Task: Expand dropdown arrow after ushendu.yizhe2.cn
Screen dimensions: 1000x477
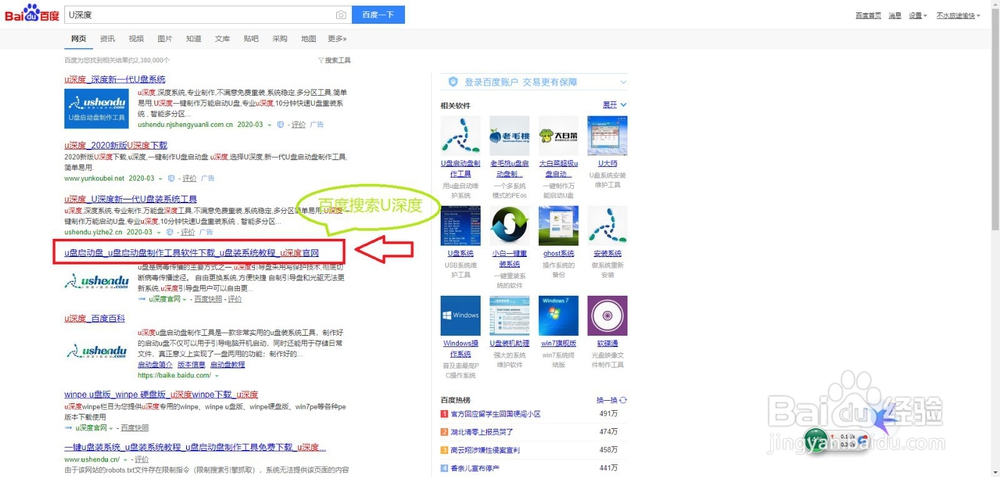Action: pos(159,233)
